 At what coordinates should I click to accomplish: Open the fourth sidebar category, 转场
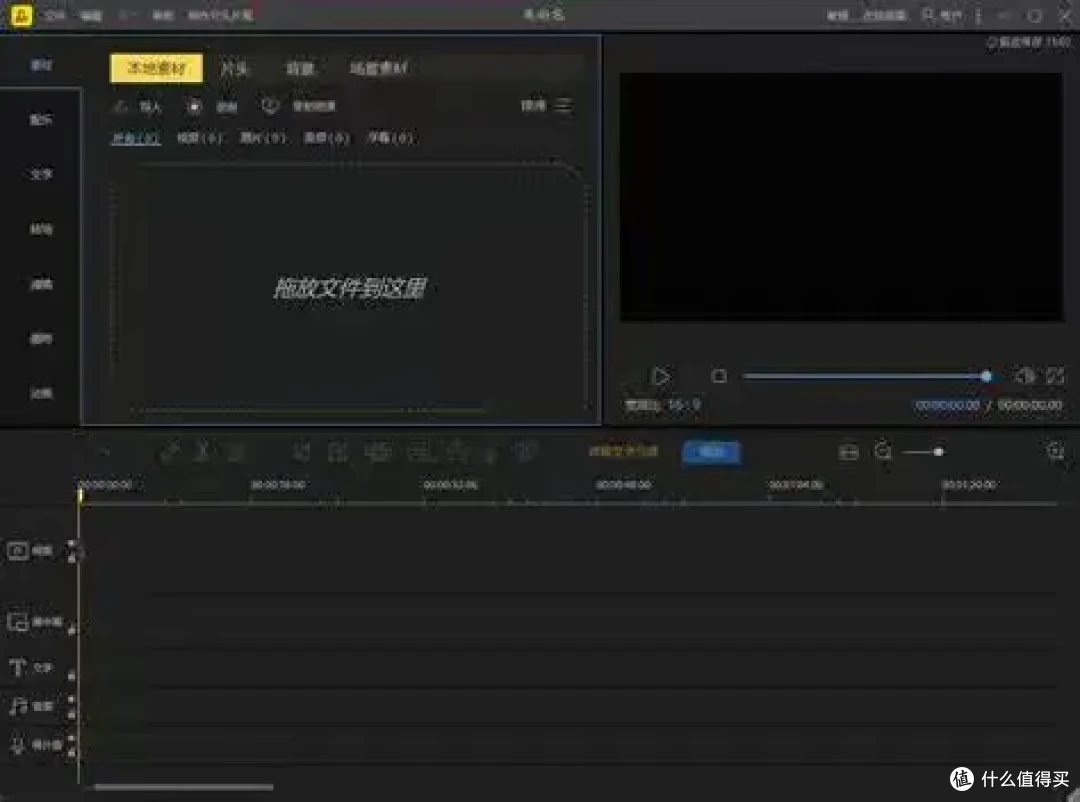(41, 229)
